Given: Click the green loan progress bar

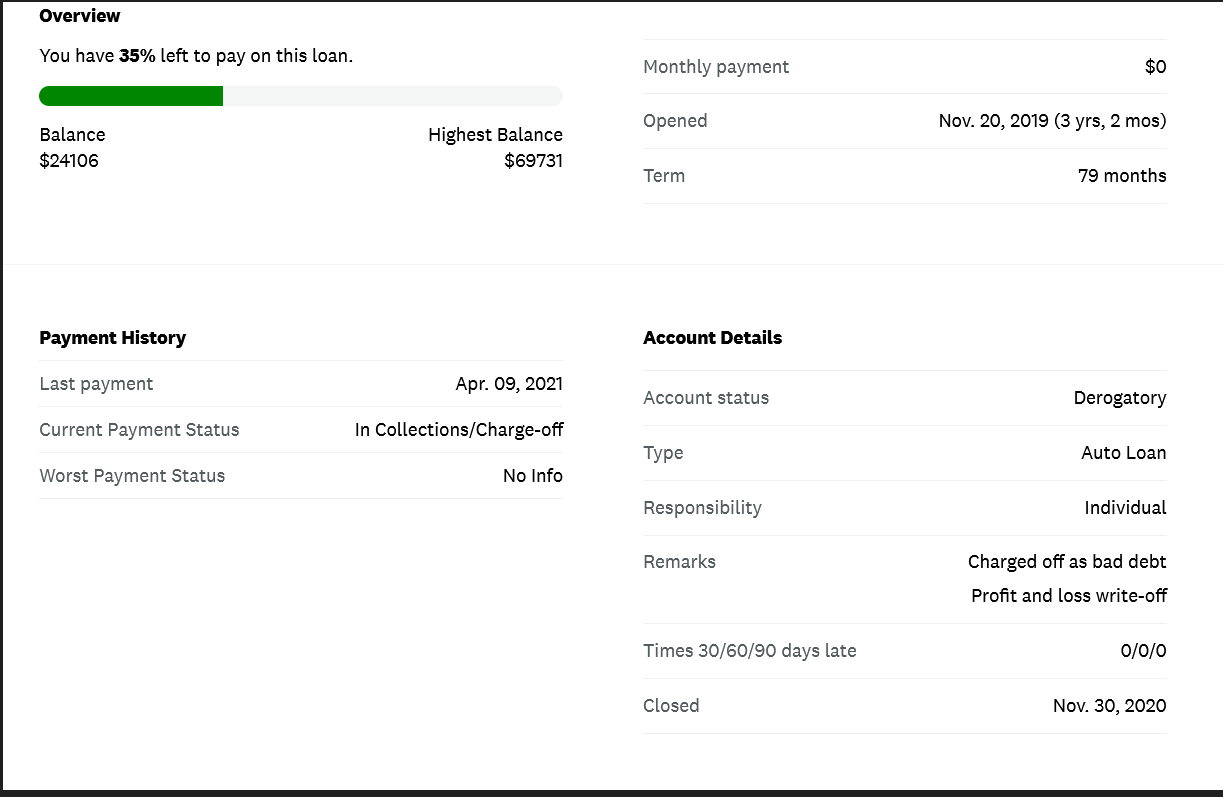Looking at the screenshot, I should tap(131, 96).
